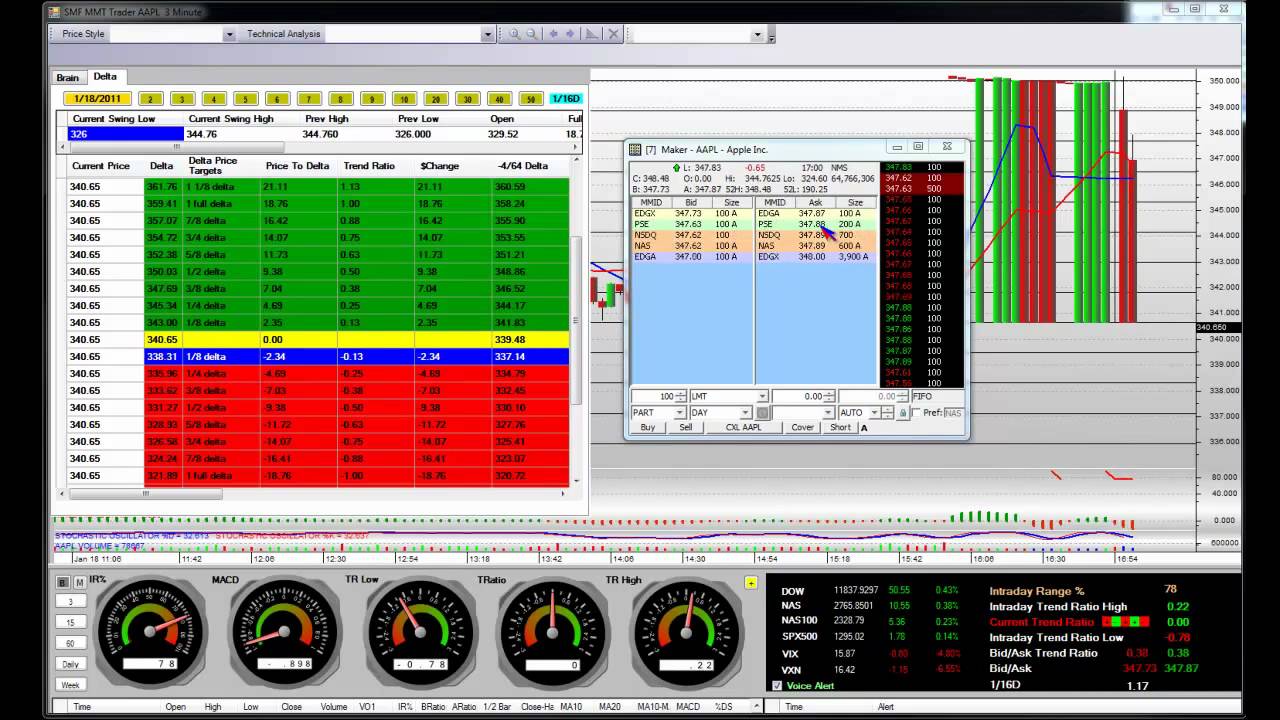Click the IR% gauge dial
The width and height of the screenshot is (1280, 720).
click(151, 630)
